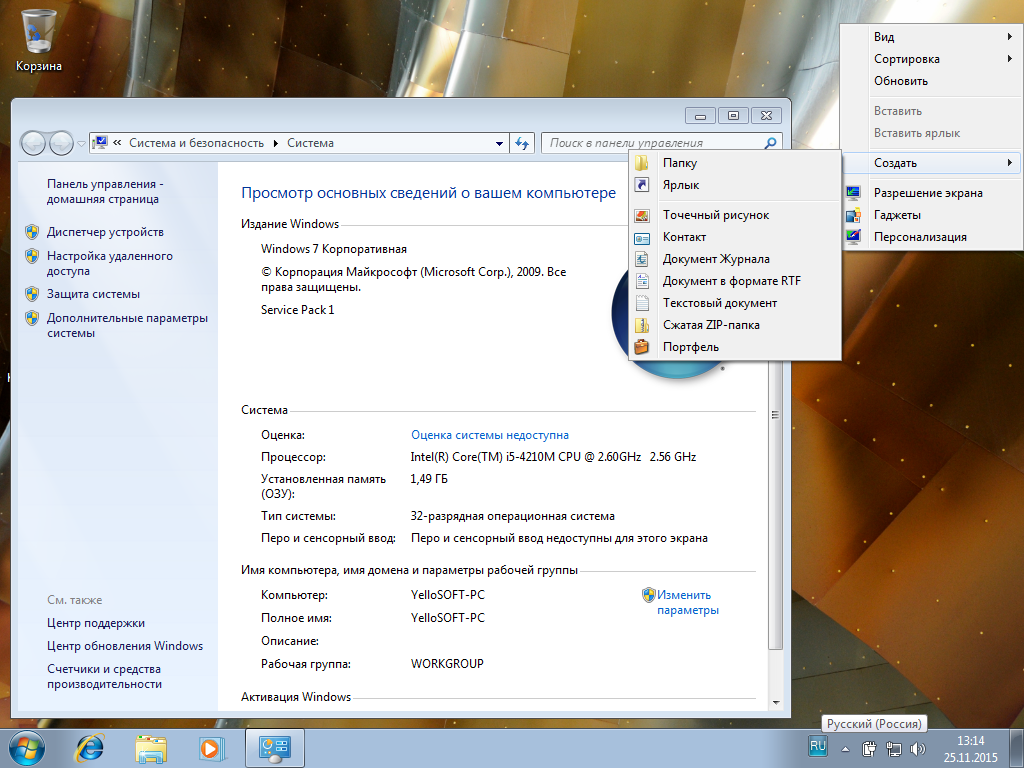Click shield icon beside Защита системы
Screen dimensions: 1024x768
pyautogui.click(x=32, y=294)
